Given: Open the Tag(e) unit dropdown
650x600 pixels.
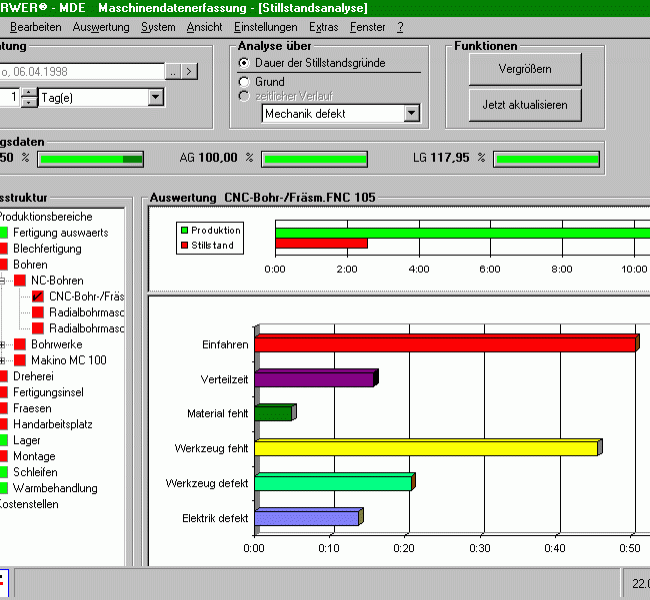Looking at the screenshot, I should [155, 97].
